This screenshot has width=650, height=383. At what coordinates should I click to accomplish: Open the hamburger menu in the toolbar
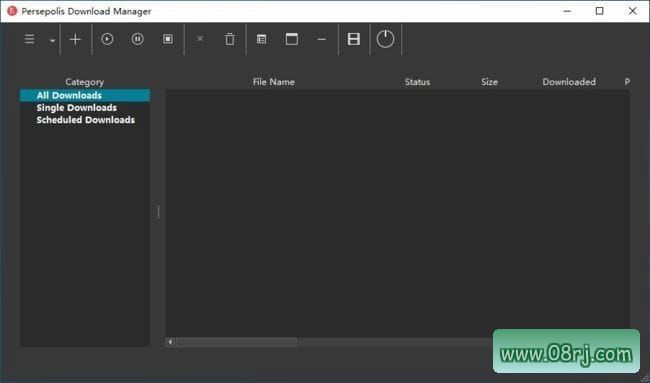click(x=29, y=39)
